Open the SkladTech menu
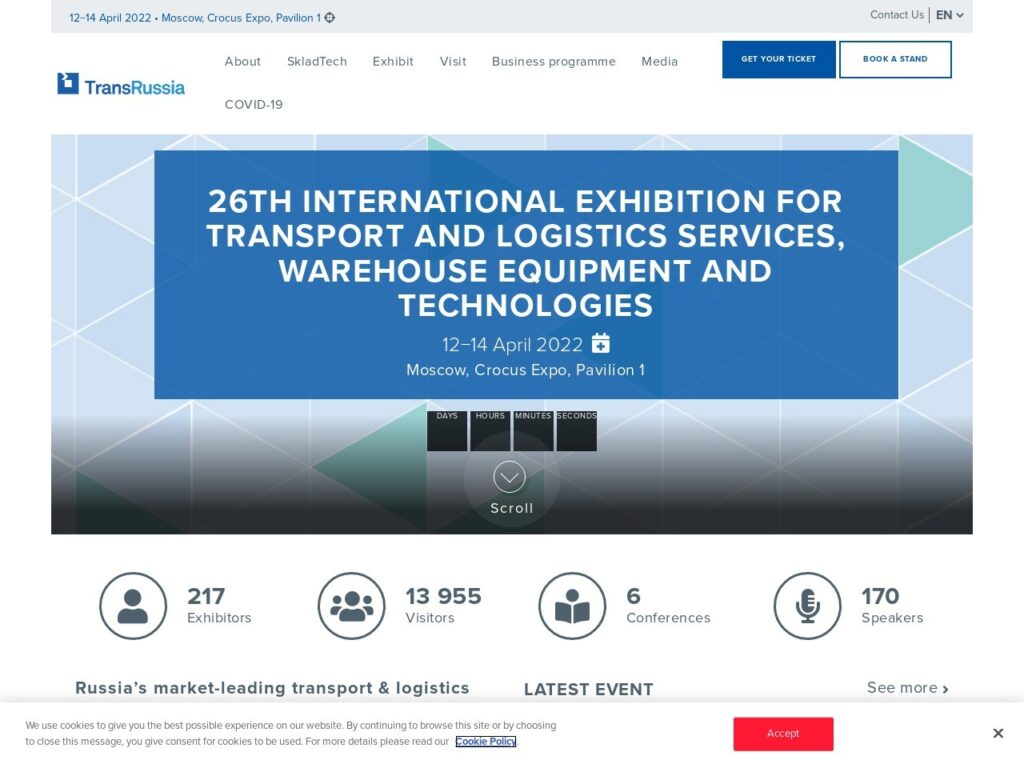 point(317,61)
